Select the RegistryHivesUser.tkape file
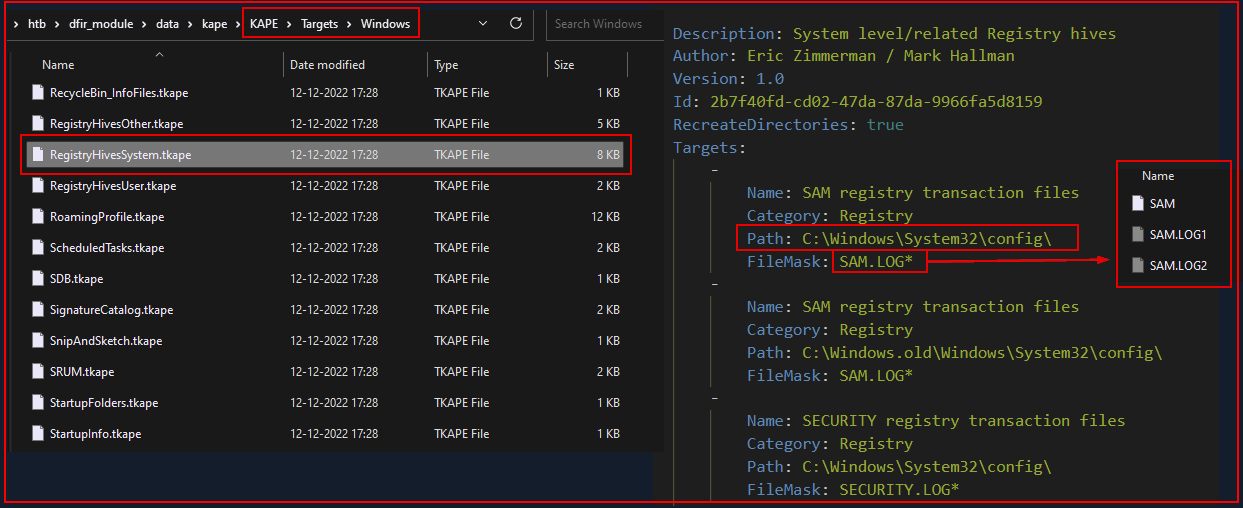Viewport: 1243px width, 508px height. pyautogui.click(x=112, y=186)
